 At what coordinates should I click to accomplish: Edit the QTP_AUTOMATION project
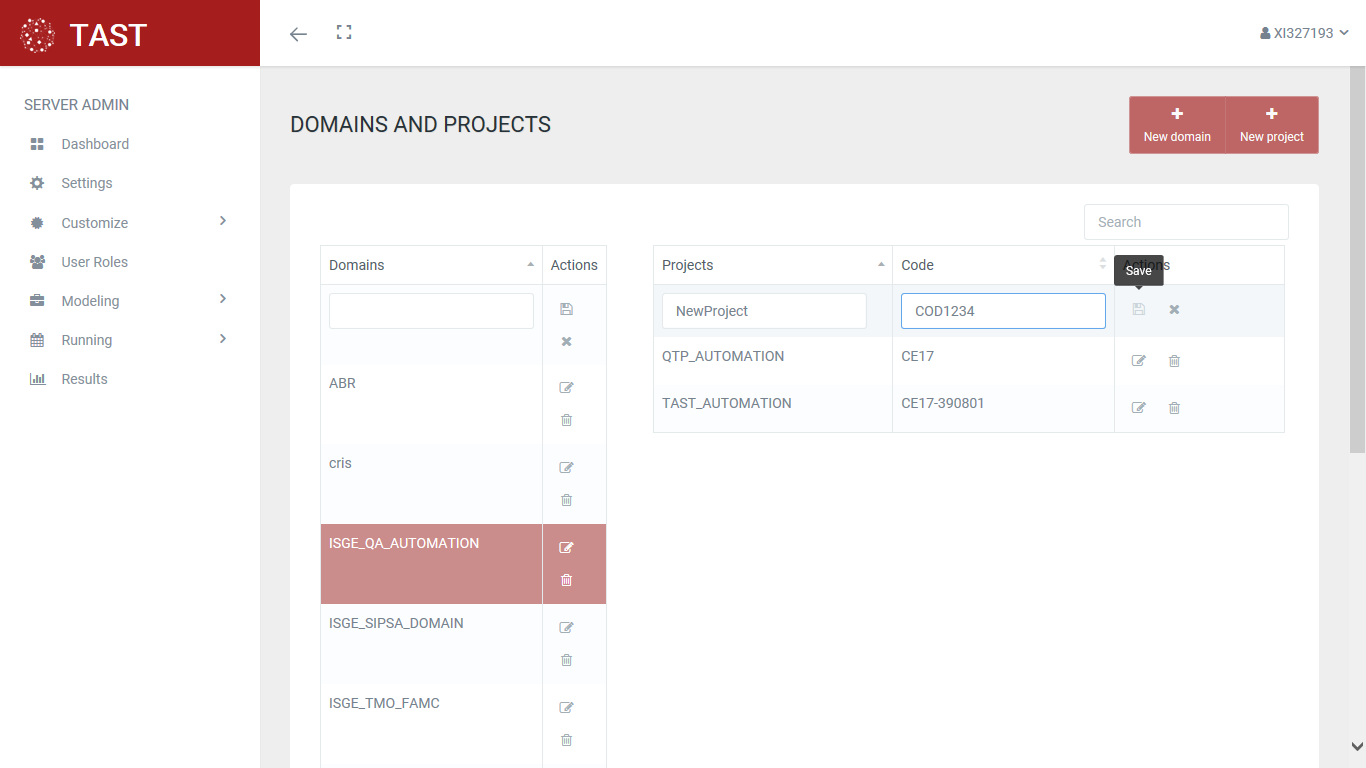click(1138, 360)
